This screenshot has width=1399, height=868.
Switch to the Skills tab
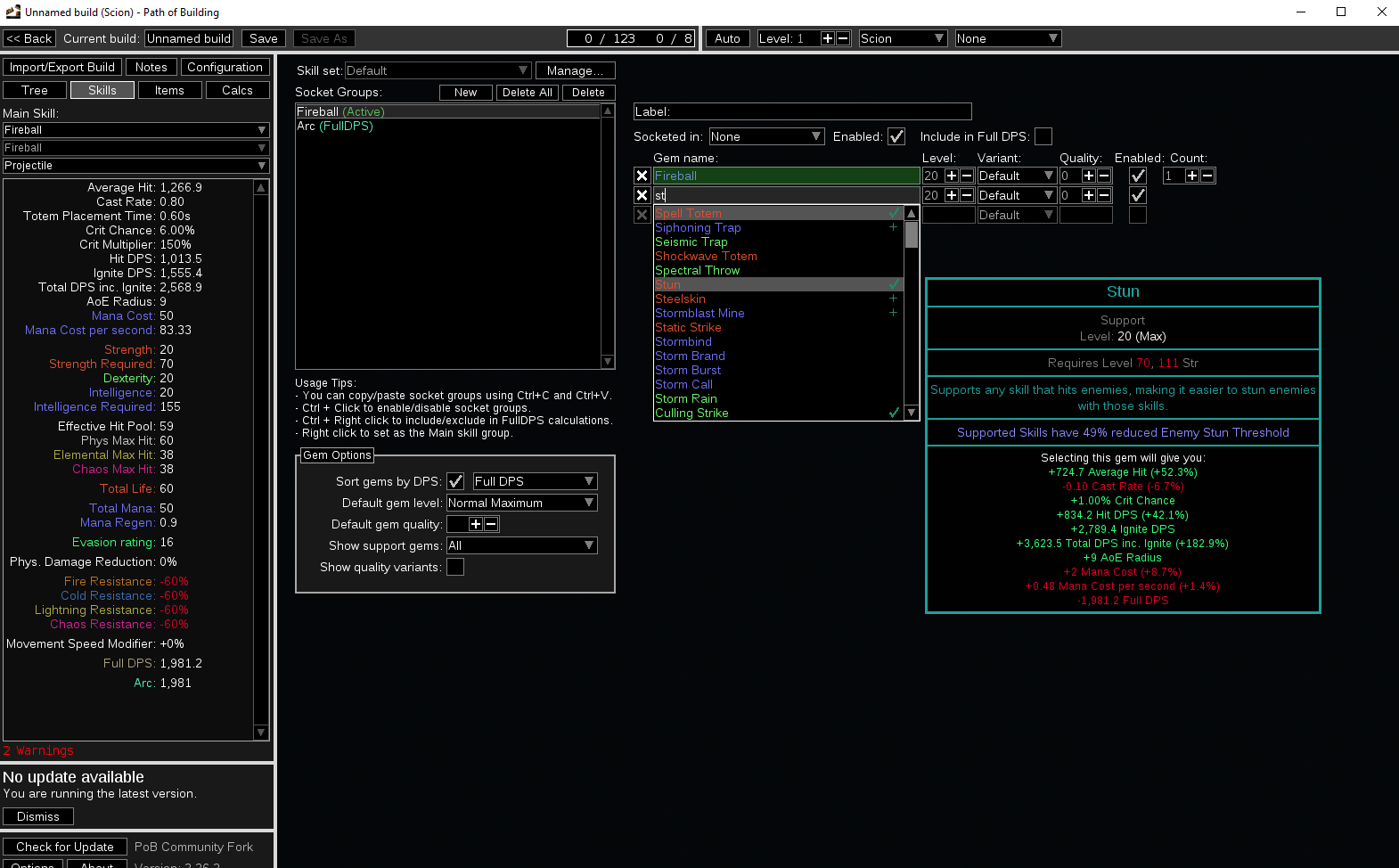(x=102, y=90)
